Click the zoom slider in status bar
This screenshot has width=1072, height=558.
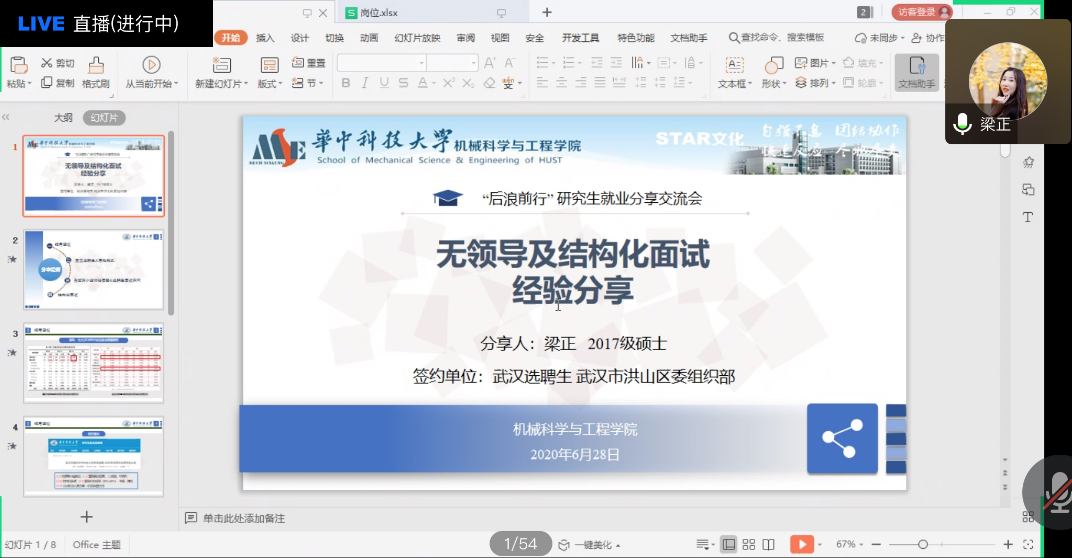pyautogui.click(x=923, y=544)
